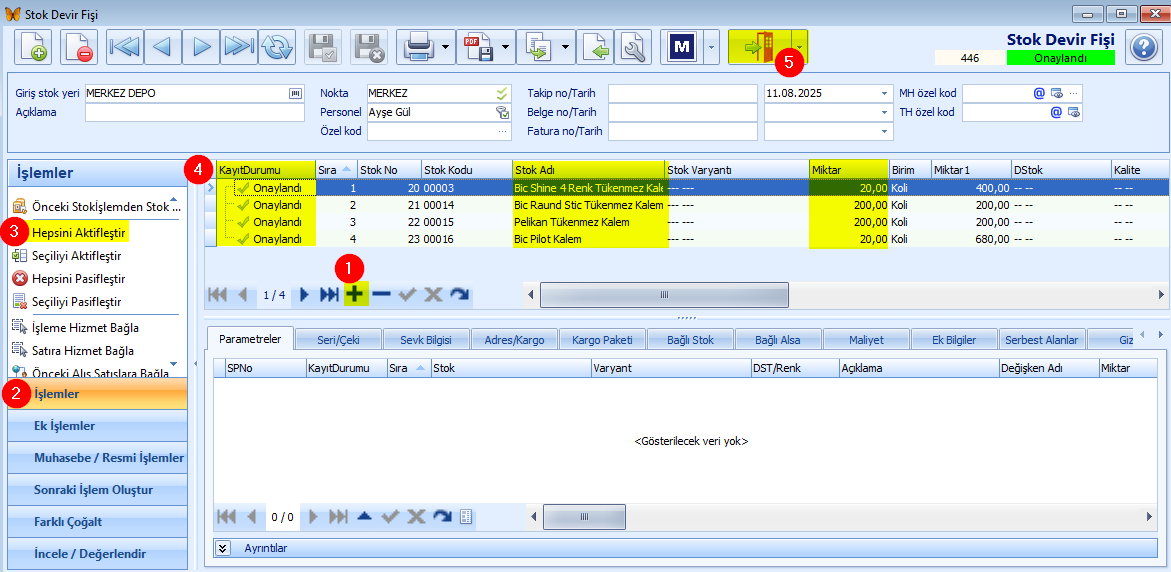
Task: Select the Pelikan Tükenmez Kalem row
Action: [588, 222]
